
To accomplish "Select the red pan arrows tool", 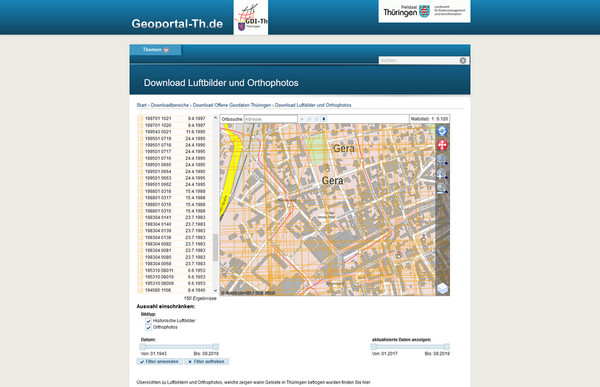I will 442,145.
